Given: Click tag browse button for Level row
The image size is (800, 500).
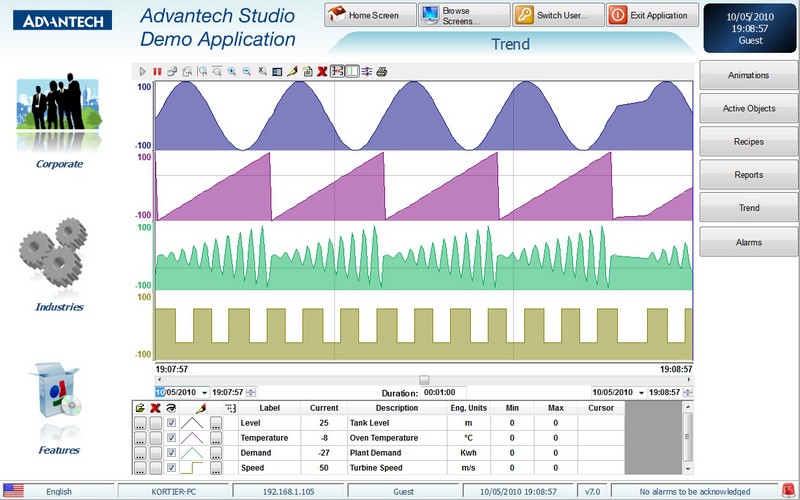Looking at the screenshot, I should [x=140, y=423].
